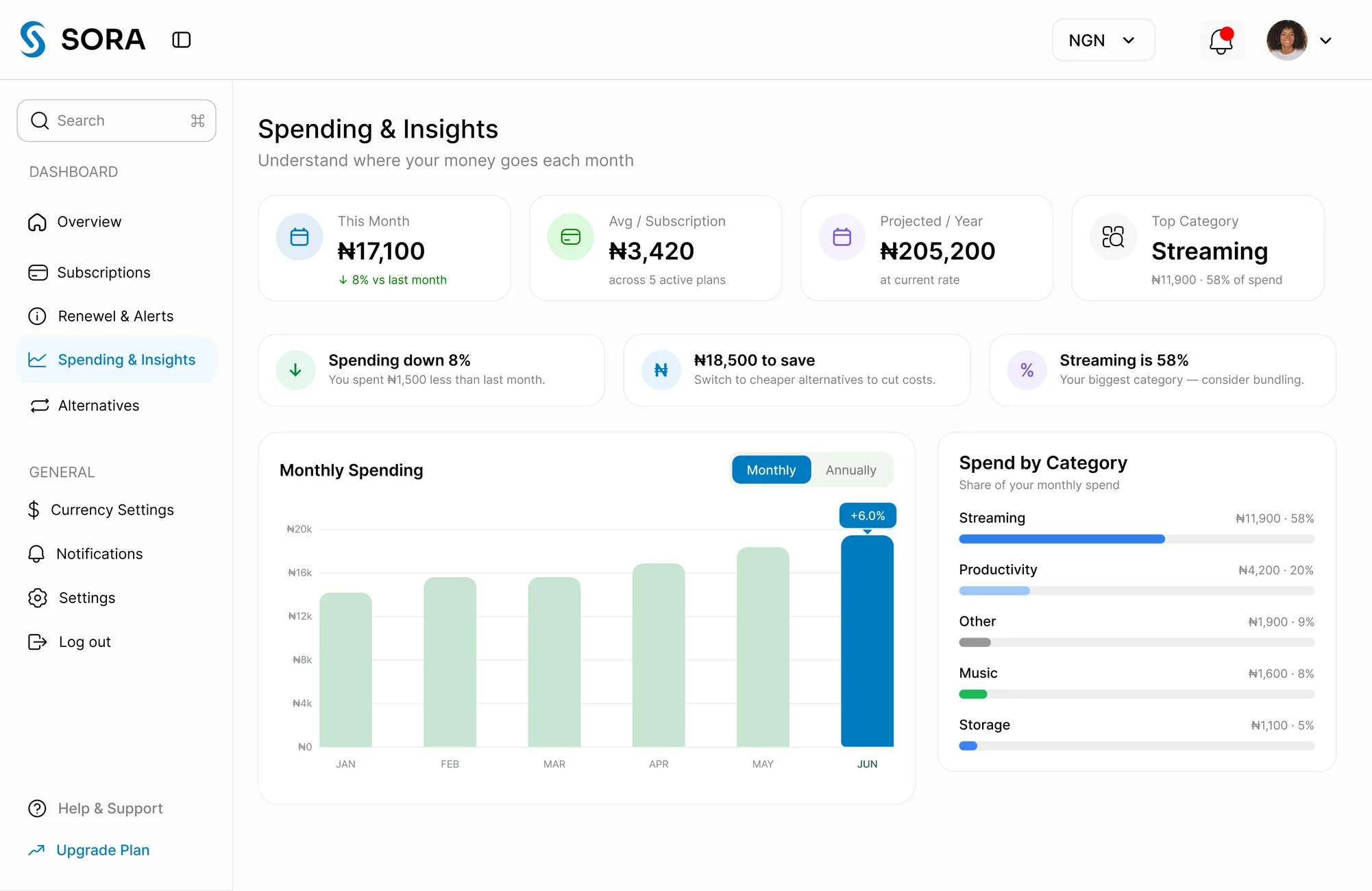The image size is (1372, 891).
Task: Select the MAY bar in the chart
Action: pyautogui.click(x=763, y=647)
